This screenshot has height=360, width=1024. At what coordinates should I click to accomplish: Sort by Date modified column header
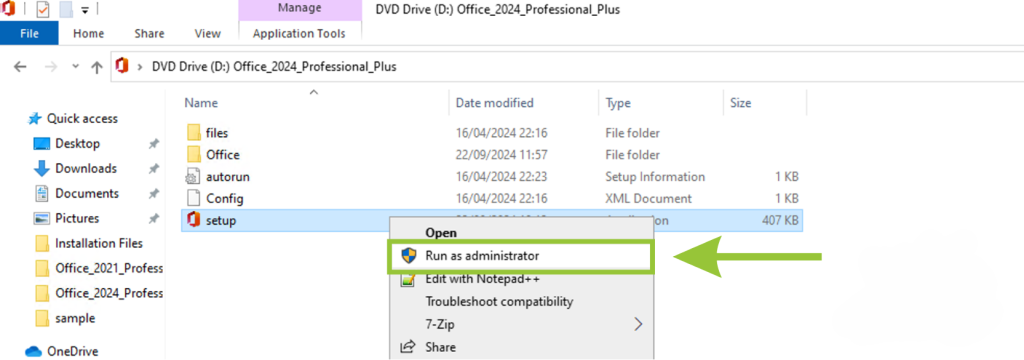click(x=494, y=103)
